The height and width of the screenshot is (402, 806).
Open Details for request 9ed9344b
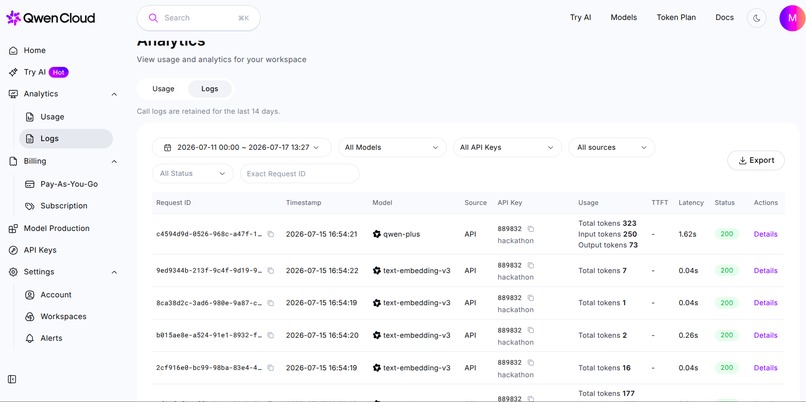pyautogui.click(x=765, y=271)
